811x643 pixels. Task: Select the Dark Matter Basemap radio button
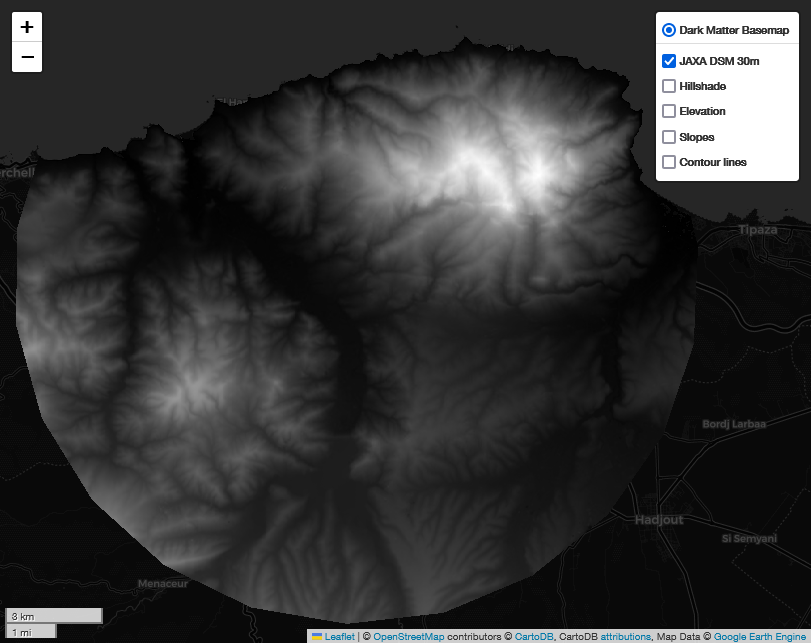tap(668, 29)
